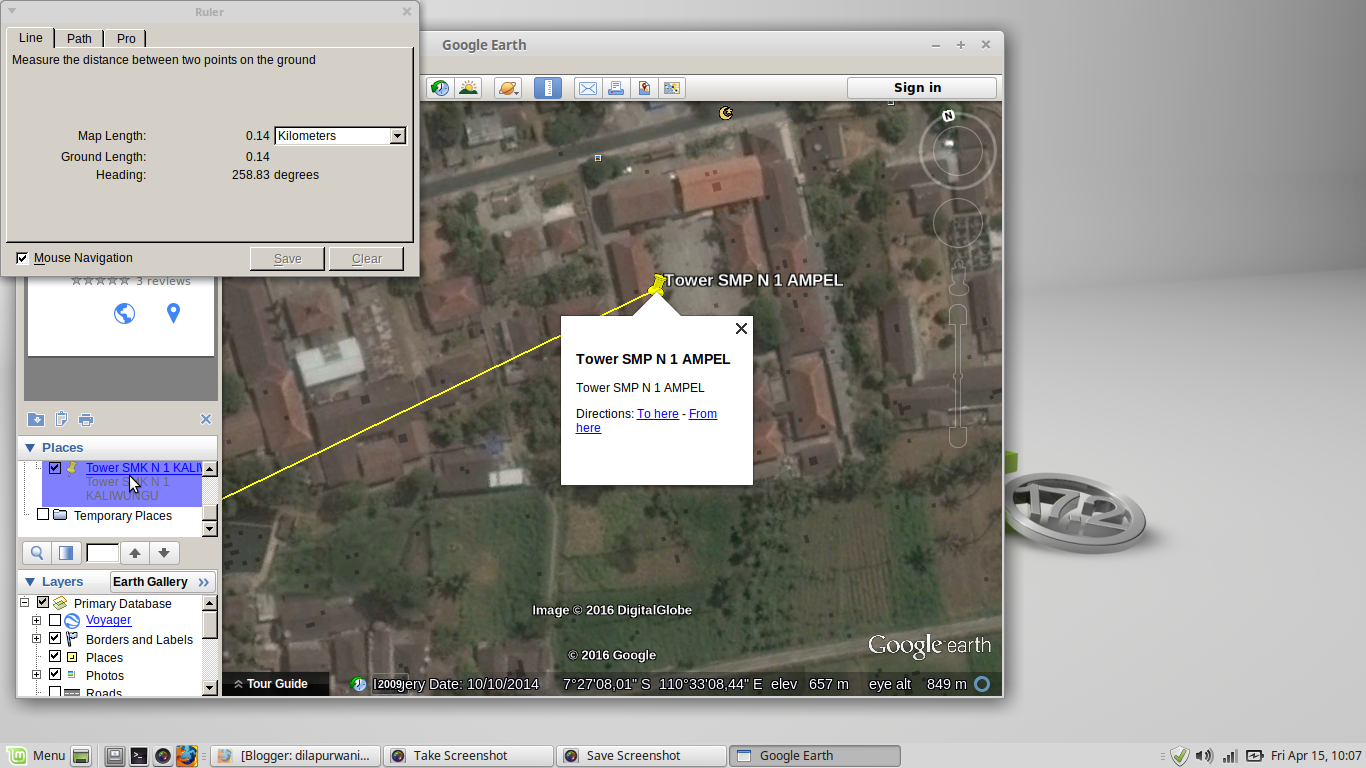Viewport: 1366px width, 768px height.
Task: Click the opacity adjust button in Places
Action: pyautogui.click(x=66, y=553)
